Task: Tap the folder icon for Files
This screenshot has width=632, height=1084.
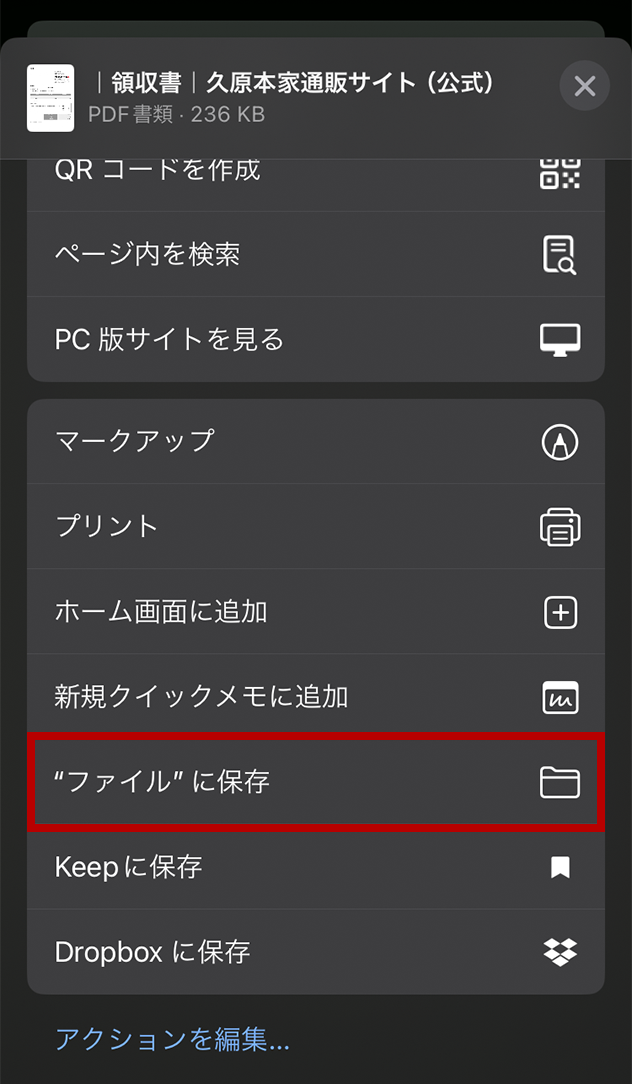Action: [x=559, y=783]
